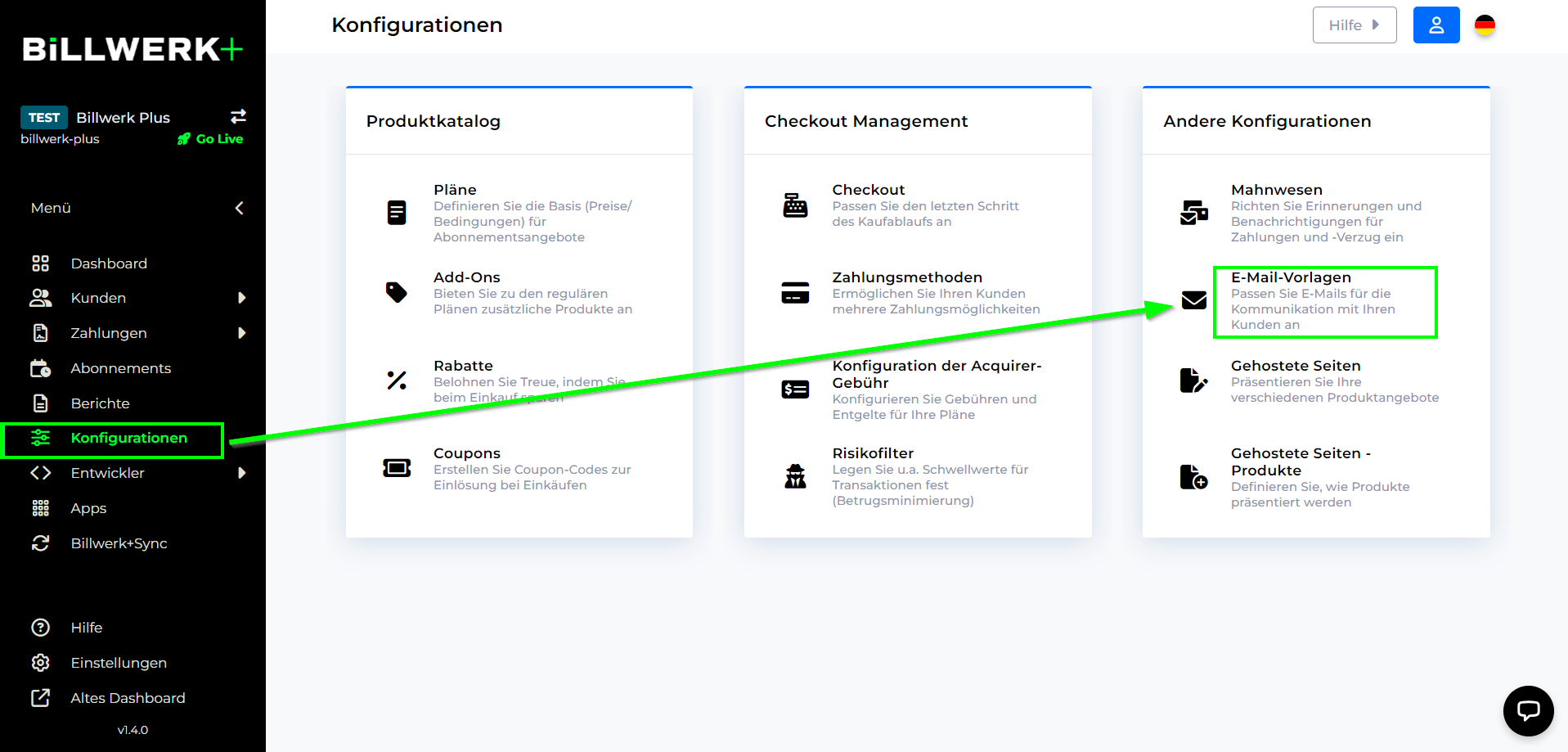
Task: Open Rabatte configuration
Action: click(x=463, y=366)
